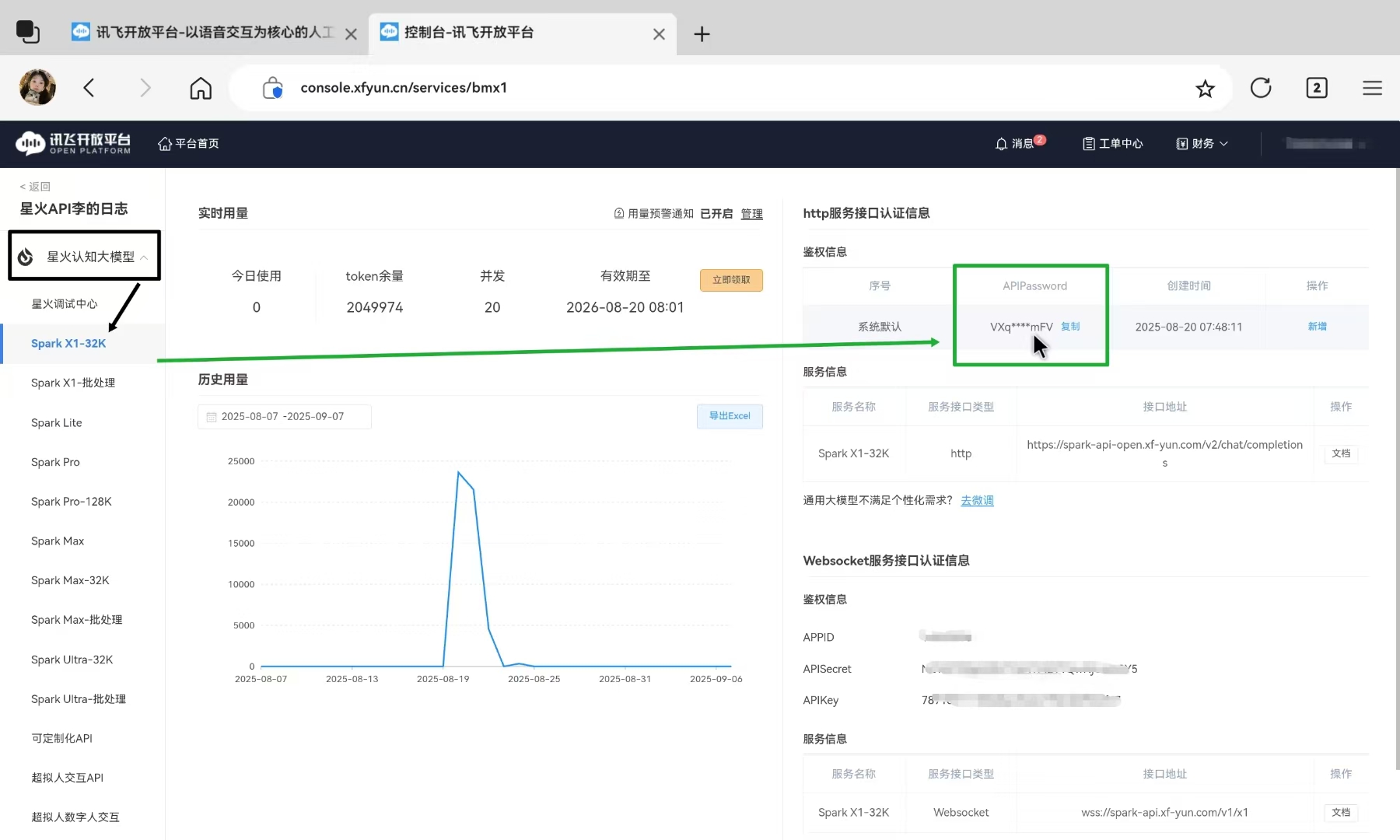Expand the 财务 dropdown menu
This screenshot has width=1400, height=840.
coord(1202,144)
